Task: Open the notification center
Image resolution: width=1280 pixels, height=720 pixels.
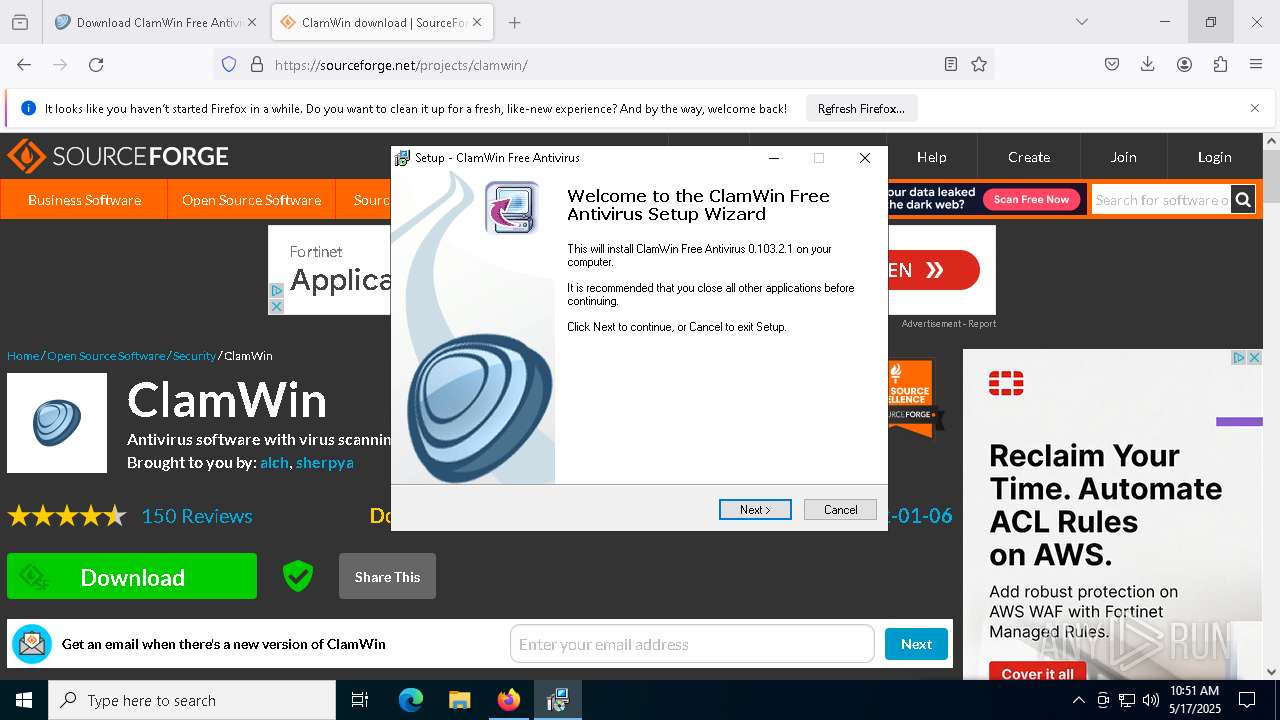Action: 1247,700
